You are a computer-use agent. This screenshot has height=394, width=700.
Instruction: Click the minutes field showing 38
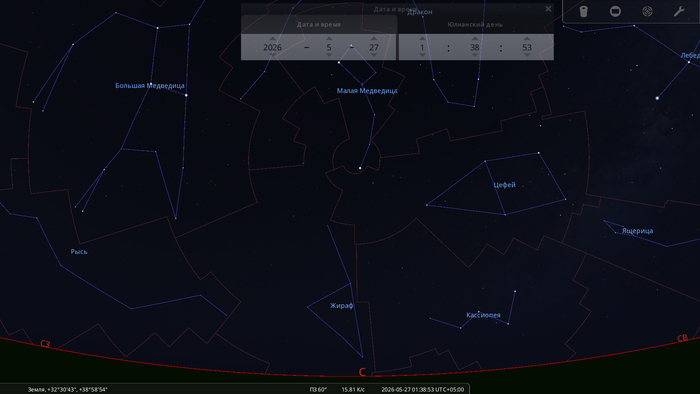tap(475, 47)
